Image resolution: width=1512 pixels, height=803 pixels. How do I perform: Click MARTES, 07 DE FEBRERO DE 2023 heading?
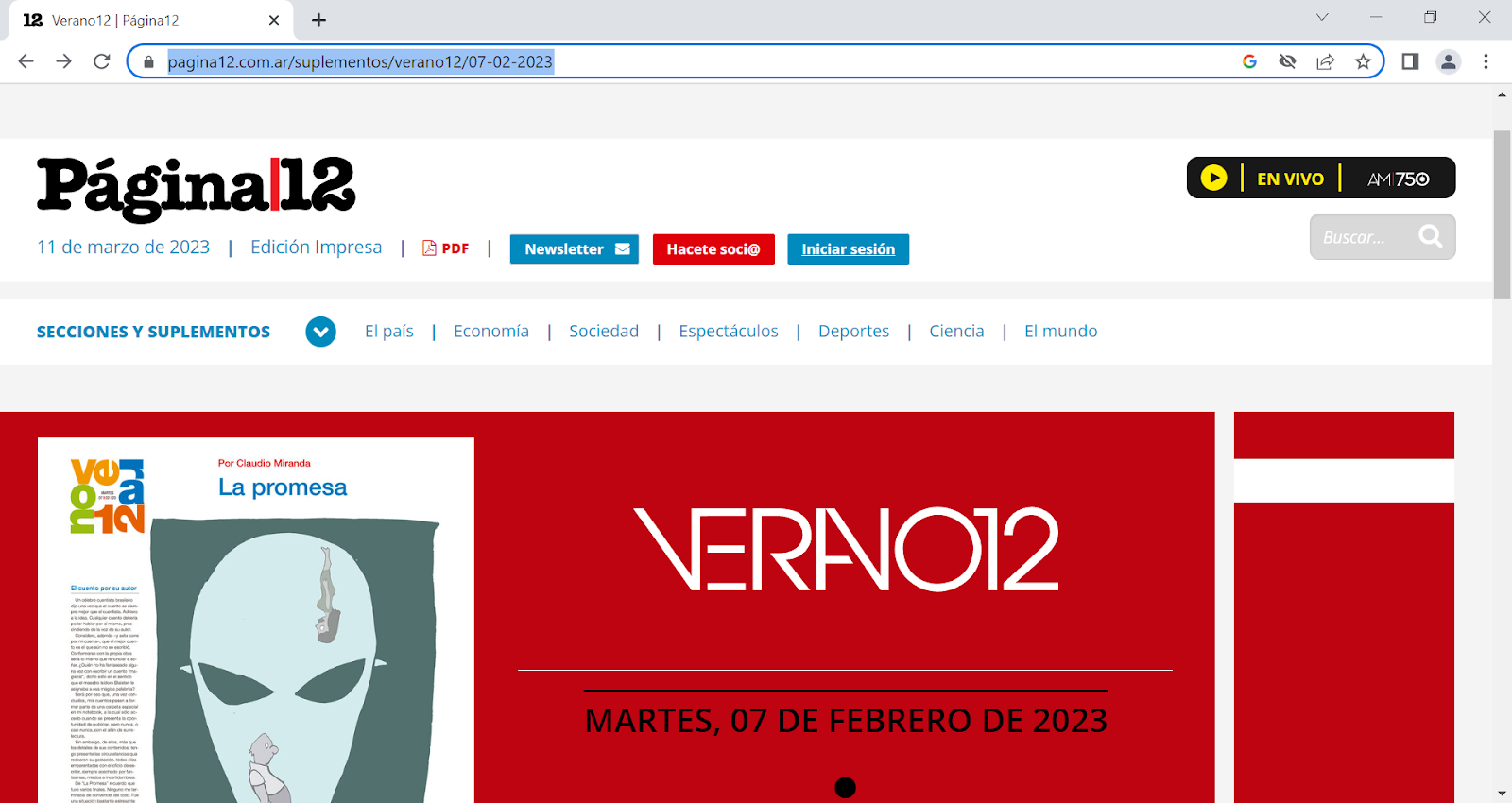846,721
